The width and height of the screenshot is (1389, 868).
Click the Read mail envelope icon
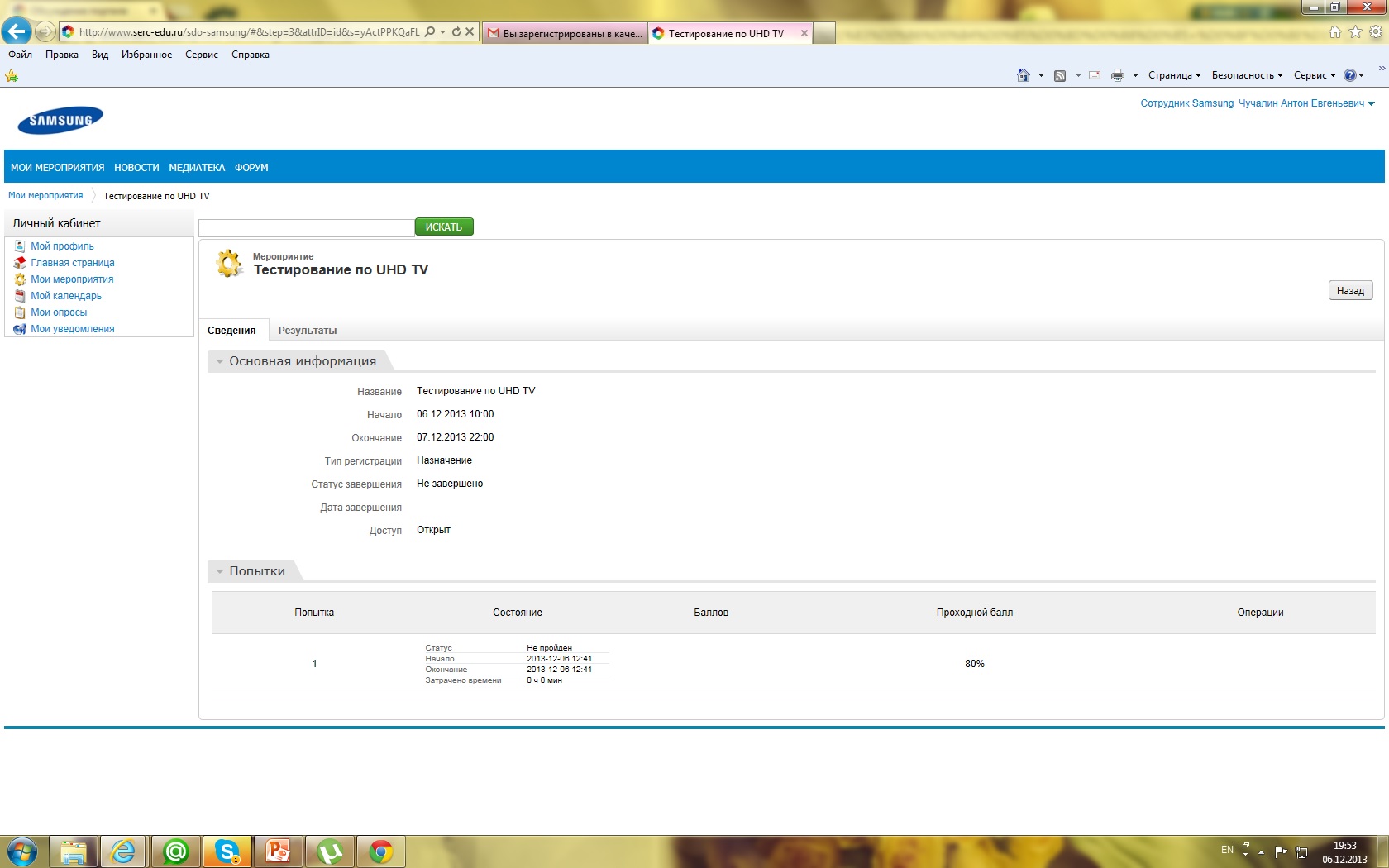click(1095, 75)
